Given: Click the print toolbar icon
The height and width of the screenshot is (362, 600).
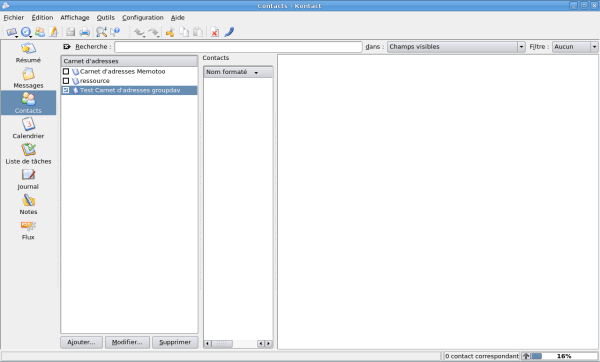Looking at the screenshot, I should pos(84,32).
